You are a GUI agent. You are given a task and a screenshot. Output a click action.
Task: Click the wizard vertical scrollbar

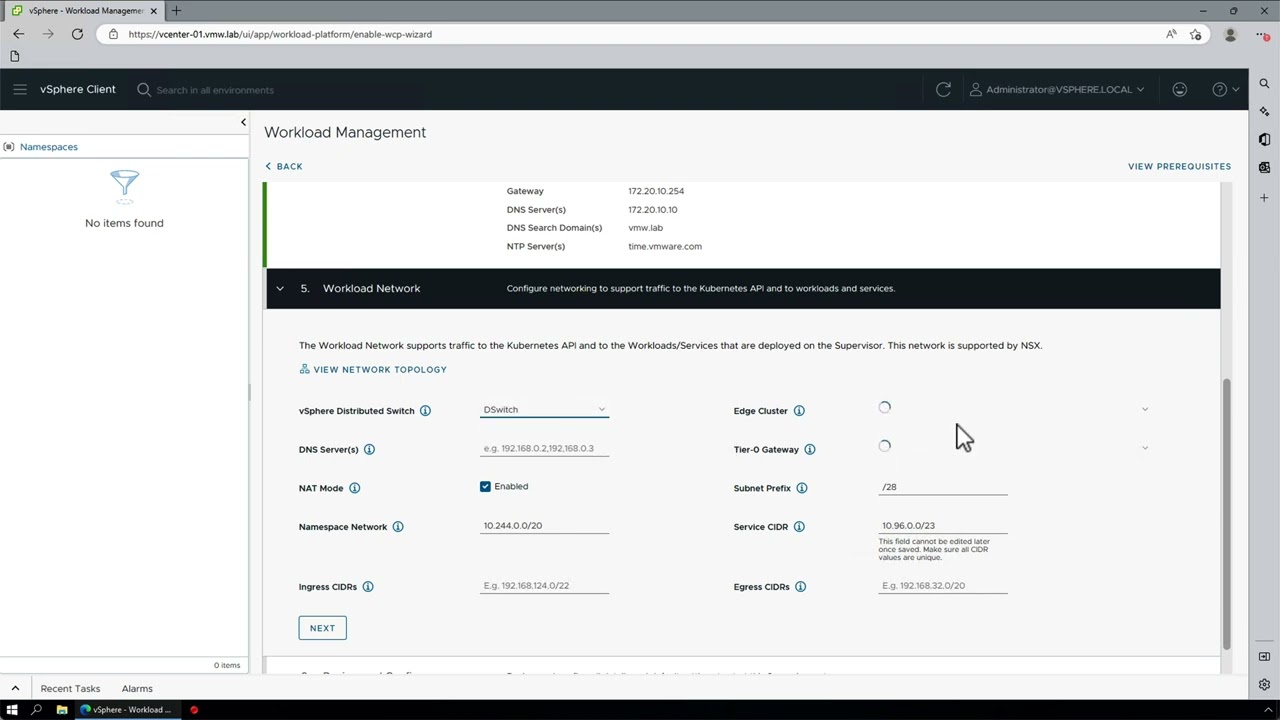pyautogui.click(x=1227, y=512)
